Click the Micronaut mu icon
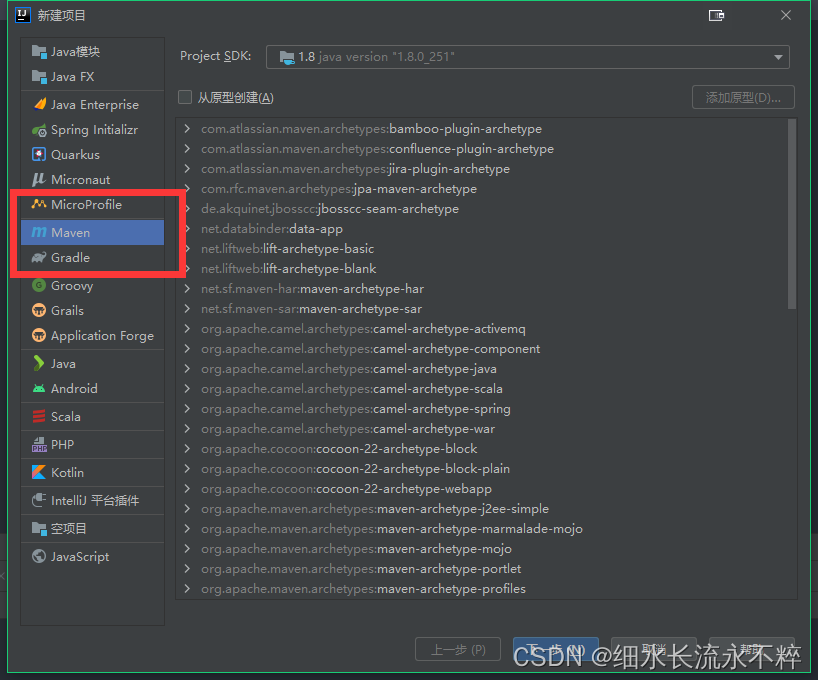This screenshot has width=818, height=680. (x=39, y=180)
